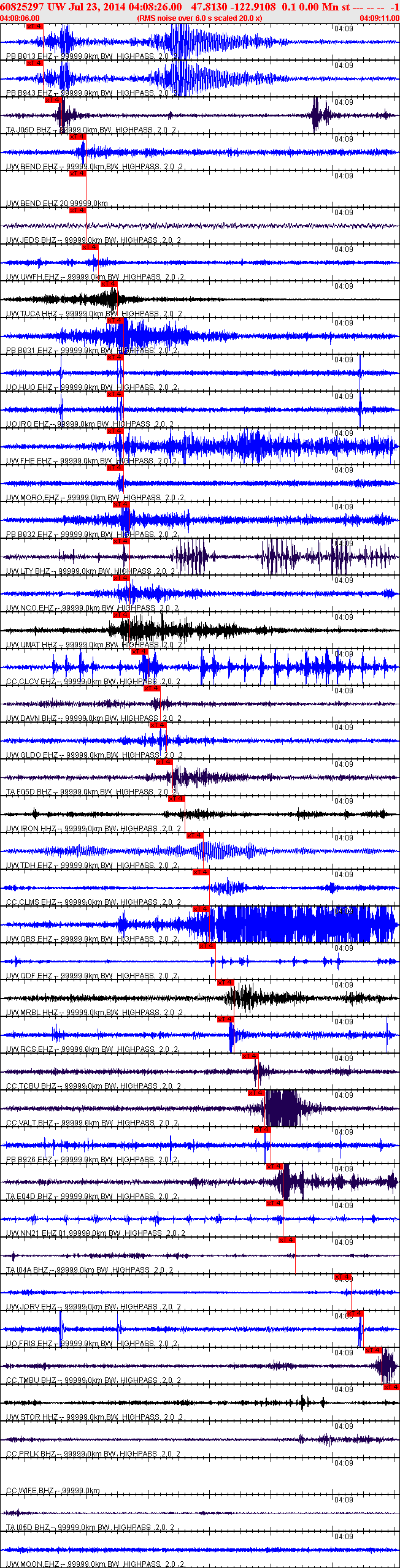Click the event ID '60825297' in header
The image size is (400, 1568).
pos(22,7)
